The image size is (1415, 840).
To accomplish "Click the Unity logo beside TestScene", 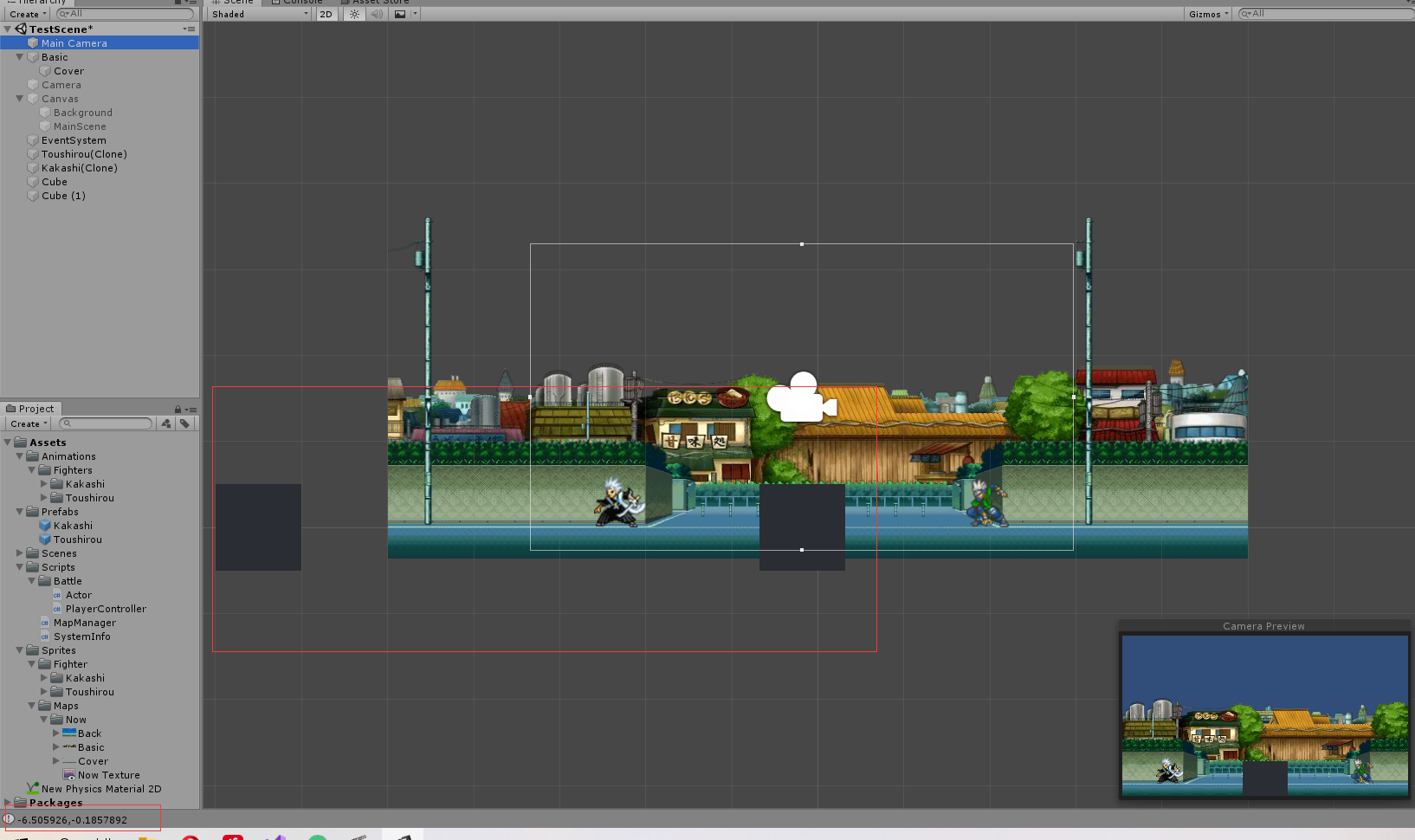I will (21, 29).
